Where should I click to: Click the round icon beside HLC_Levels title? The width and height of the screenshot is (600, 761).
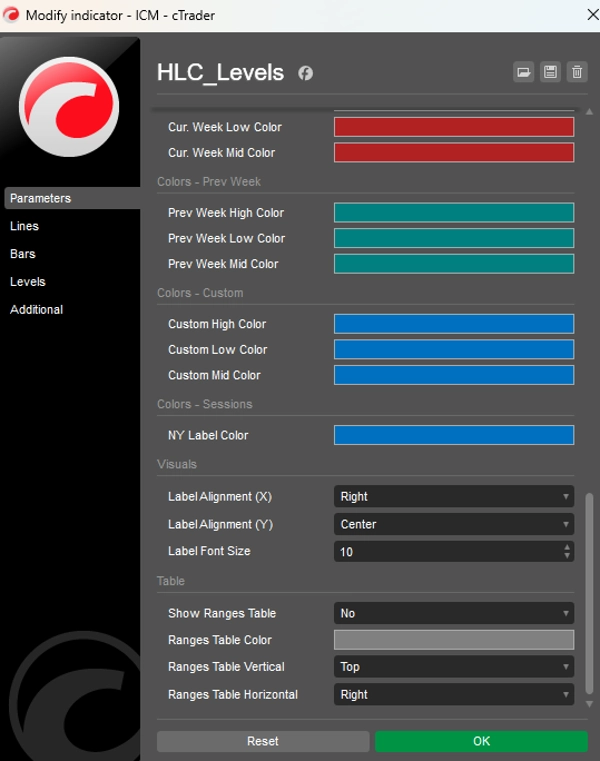(306, 73)
